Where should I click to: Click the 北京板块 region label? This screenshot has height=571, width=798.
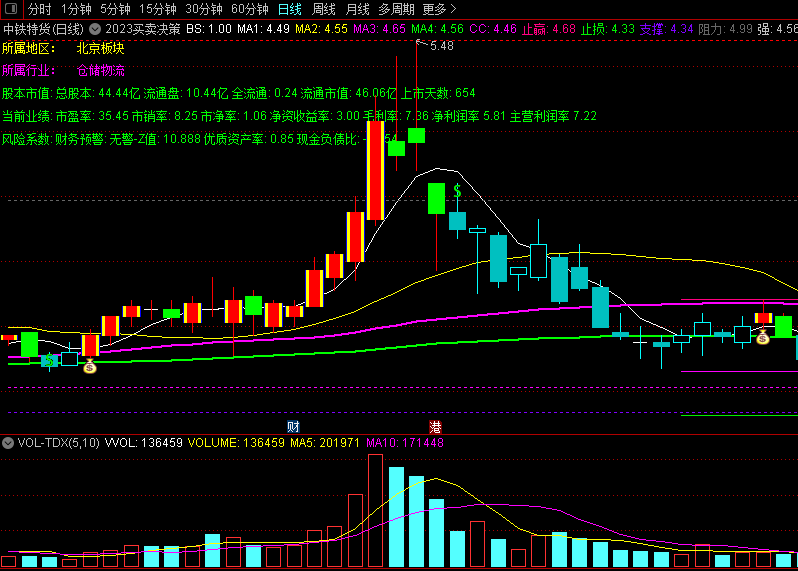[x=100, y=48]
